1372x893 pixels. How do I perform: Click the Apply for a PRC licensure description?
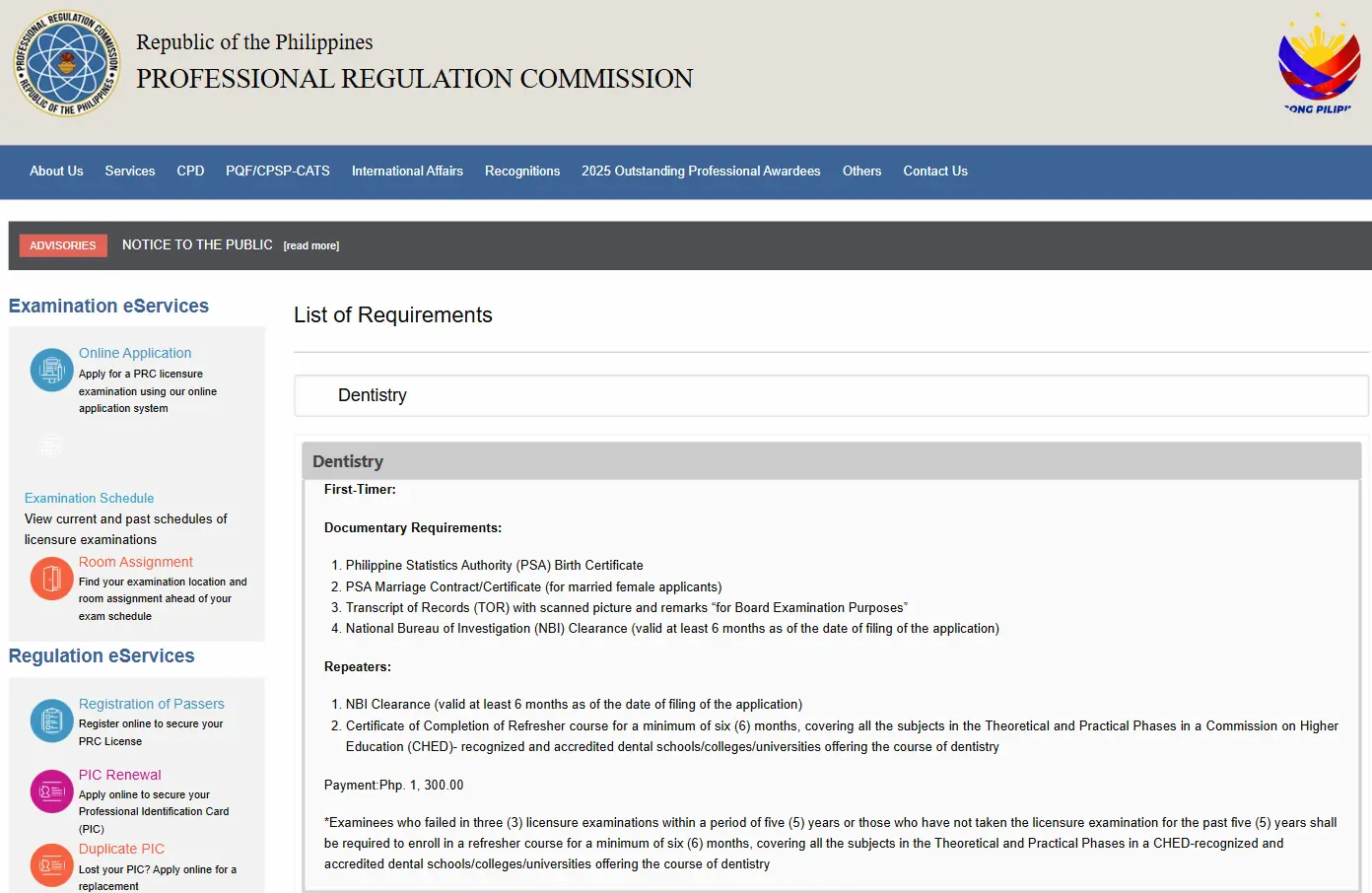[x=148, y=391]
